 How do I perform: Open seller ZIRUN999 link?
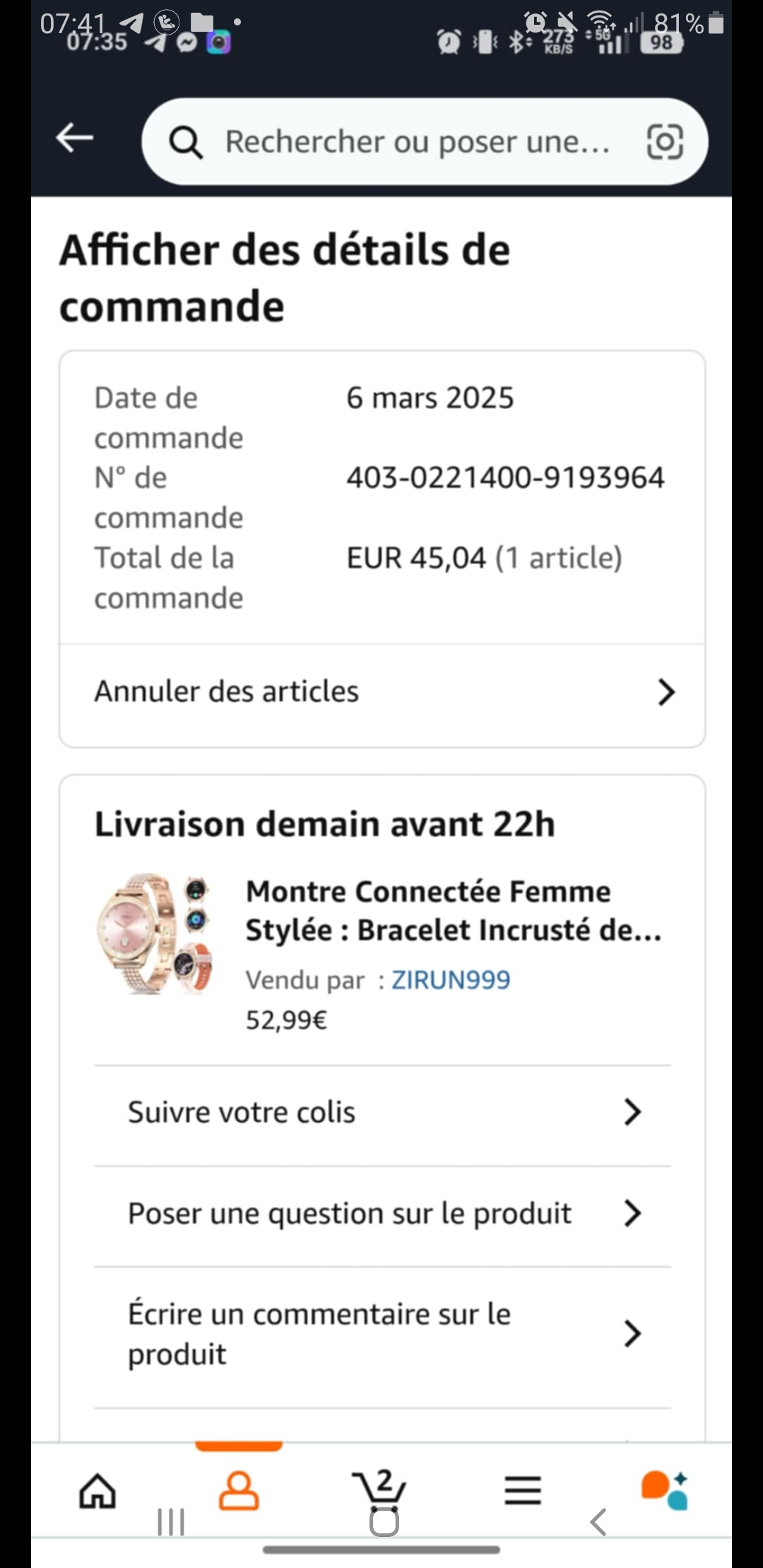point(451,980)
